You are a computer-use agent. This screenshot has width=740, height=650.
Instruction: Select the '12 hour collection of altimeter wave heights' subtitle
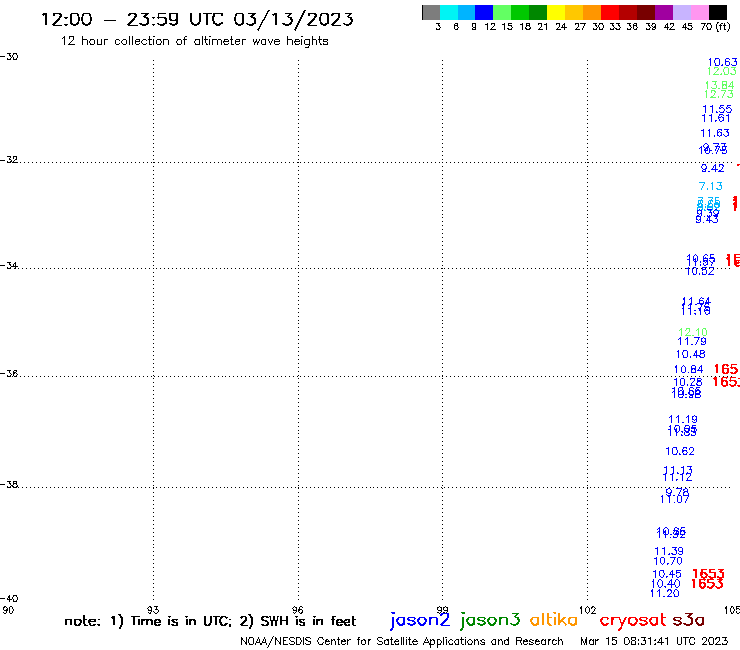tap(194, 41)
